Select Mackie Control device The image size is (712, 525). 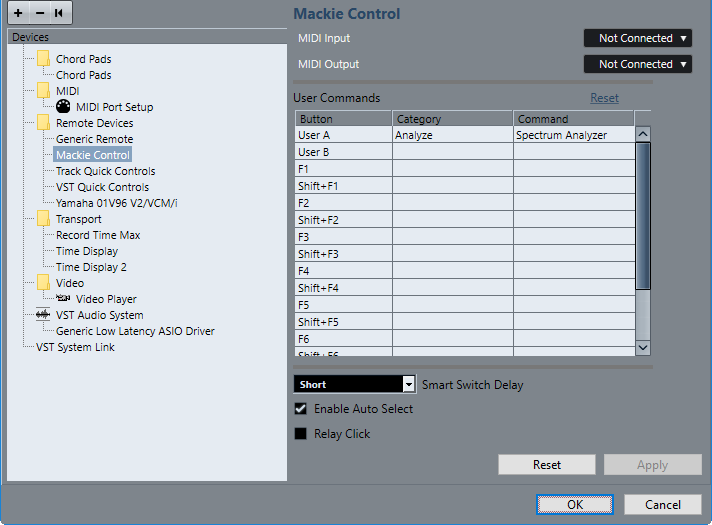tap(93, 155)
